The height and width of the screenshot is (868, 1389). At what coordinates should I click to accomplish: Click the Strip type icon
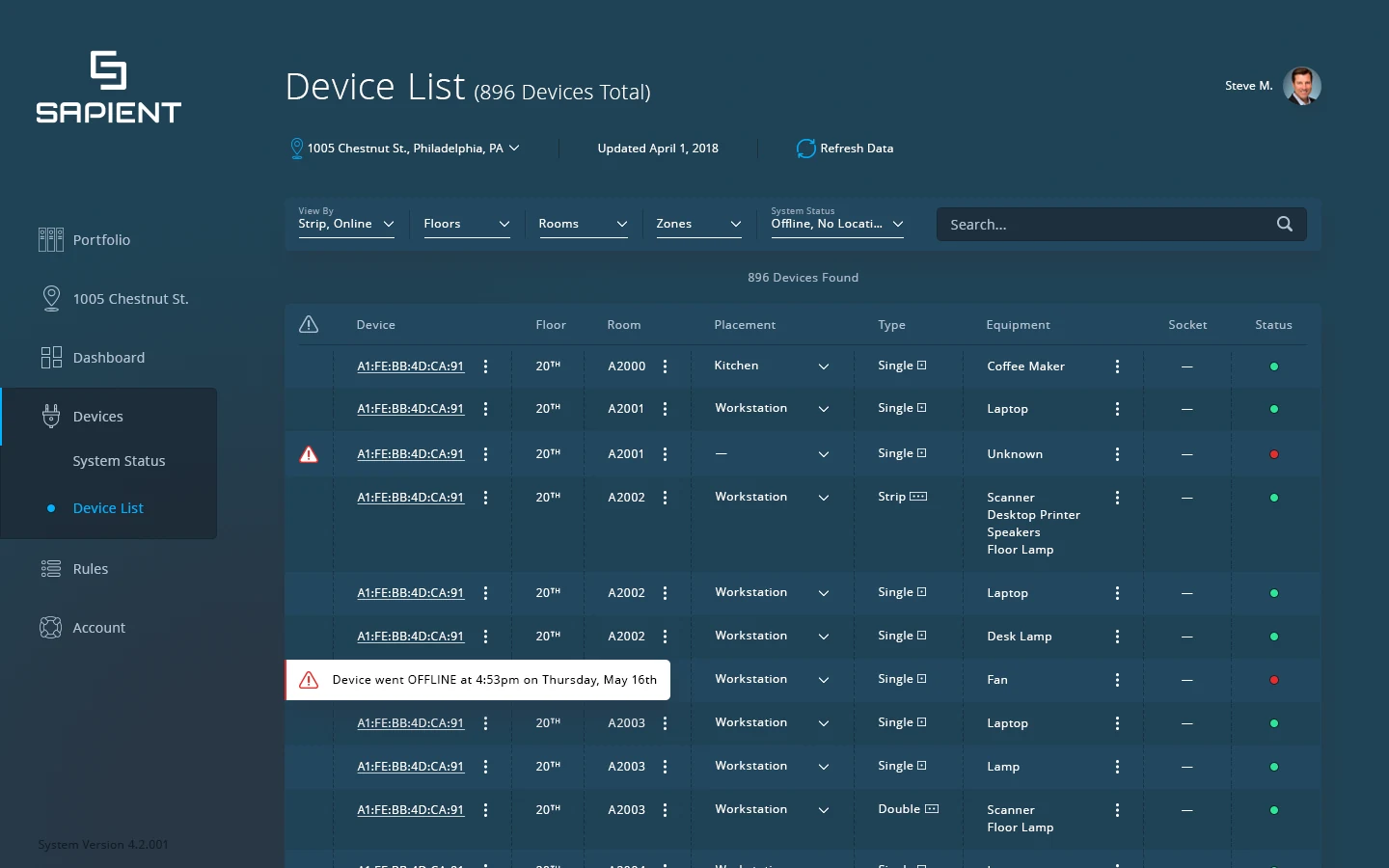click(x=918, y=497)
